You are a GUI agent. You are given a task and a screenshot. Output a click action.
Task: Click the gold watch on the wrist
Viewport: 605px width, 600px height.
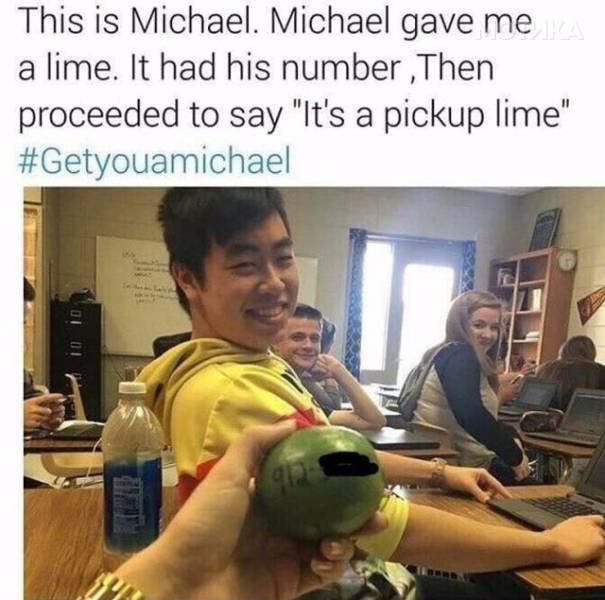[112, 588]
